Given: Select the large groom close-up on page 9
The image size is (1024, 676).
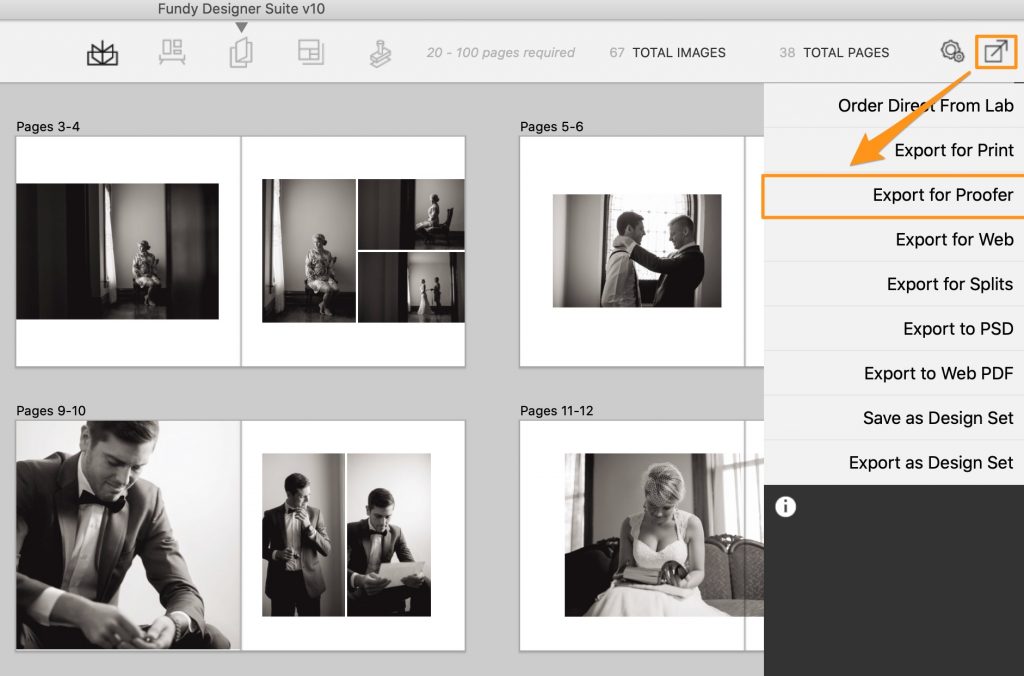Looking at the screenshot, I should [129, 535].
